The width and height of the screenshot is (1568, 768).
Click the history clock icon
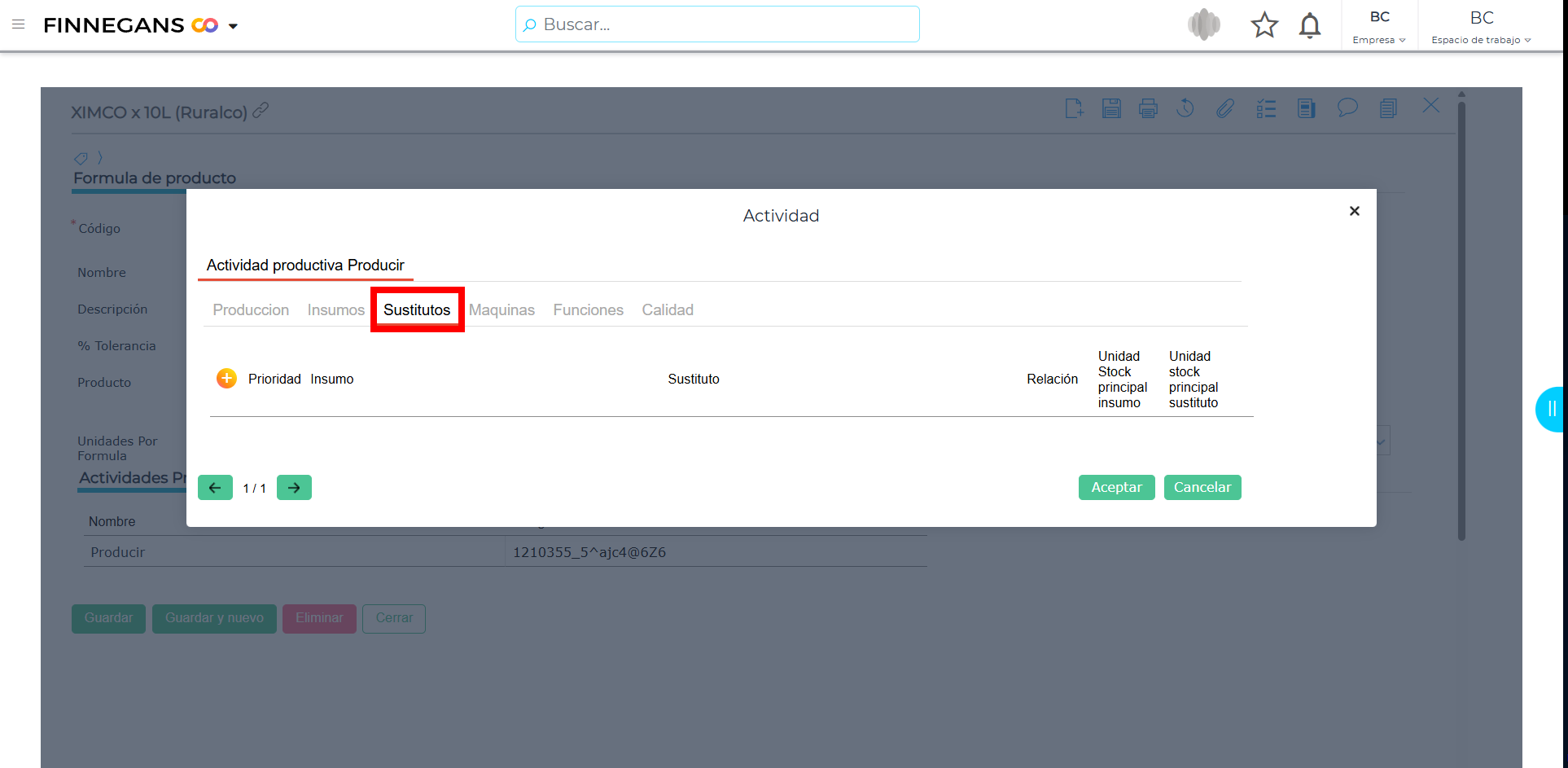(x=1185, y=108)
